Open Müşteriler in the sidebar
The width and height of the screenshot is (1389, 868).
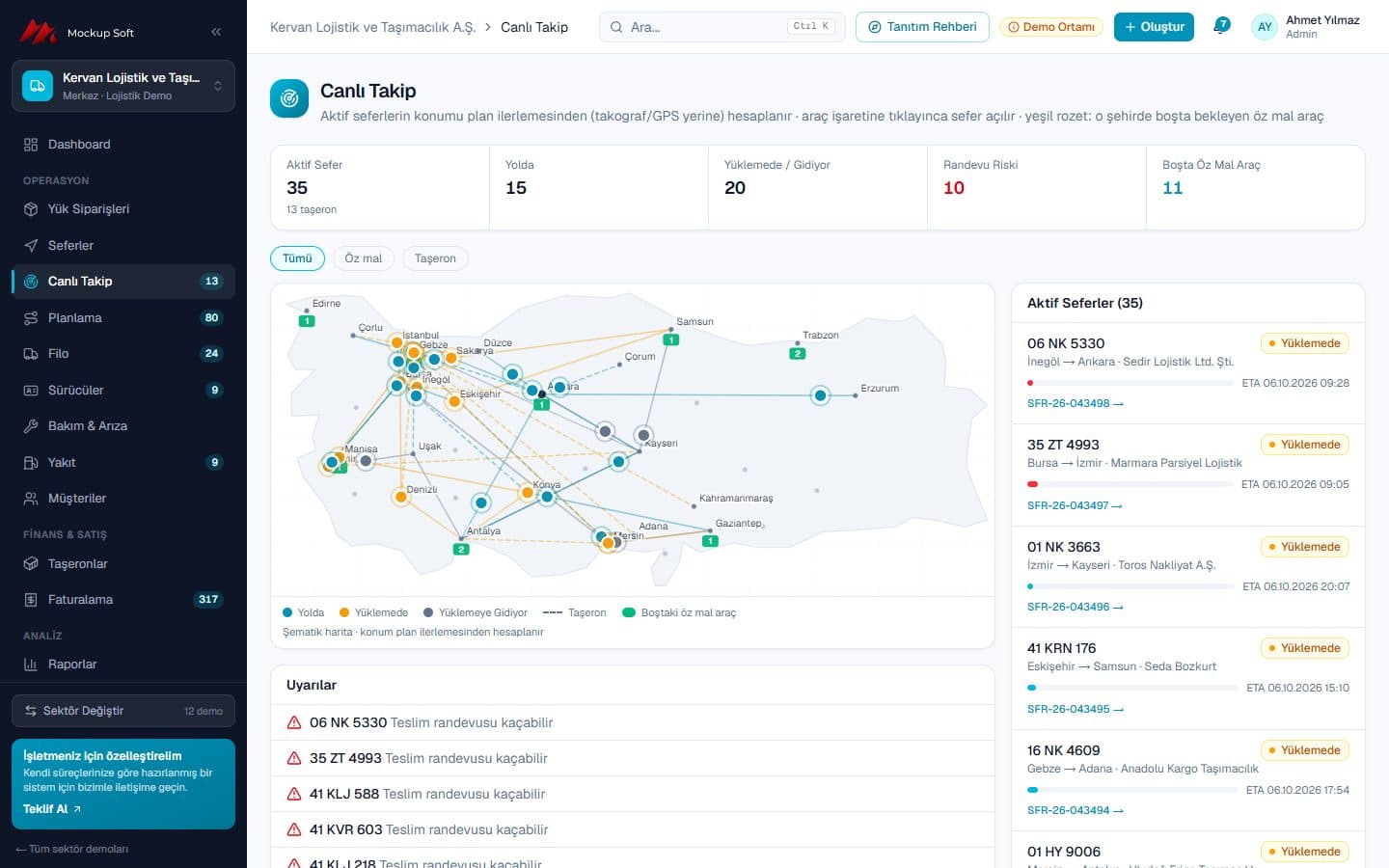click(x=123, y=499)
